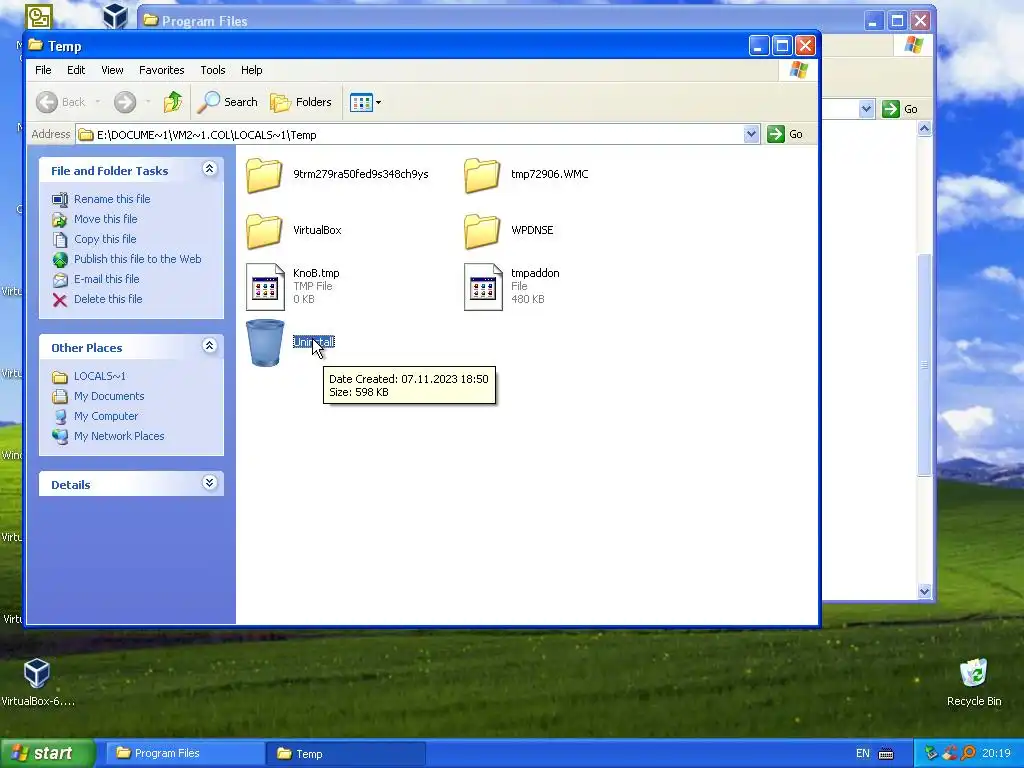Viewport: 1024px width, 768px height.
Task: Click the KnoB.tmp file name
Action: point(316,273)
